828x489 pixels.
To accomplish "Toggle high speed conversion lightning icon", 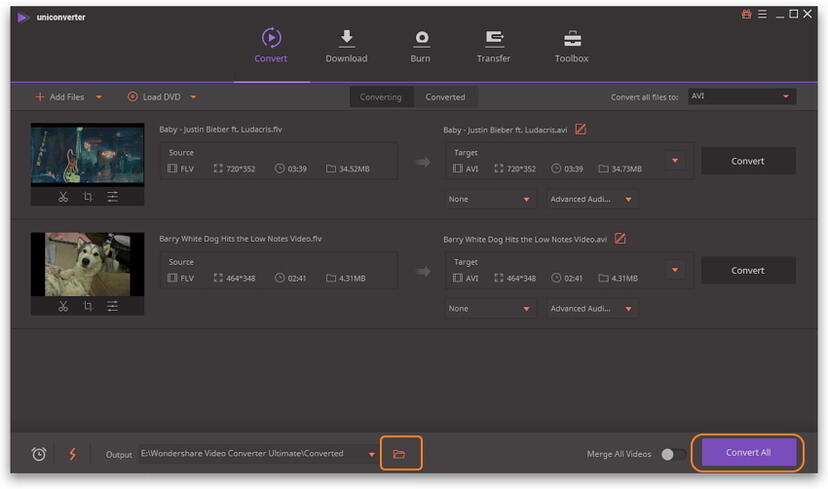I will tap(72, 454).
